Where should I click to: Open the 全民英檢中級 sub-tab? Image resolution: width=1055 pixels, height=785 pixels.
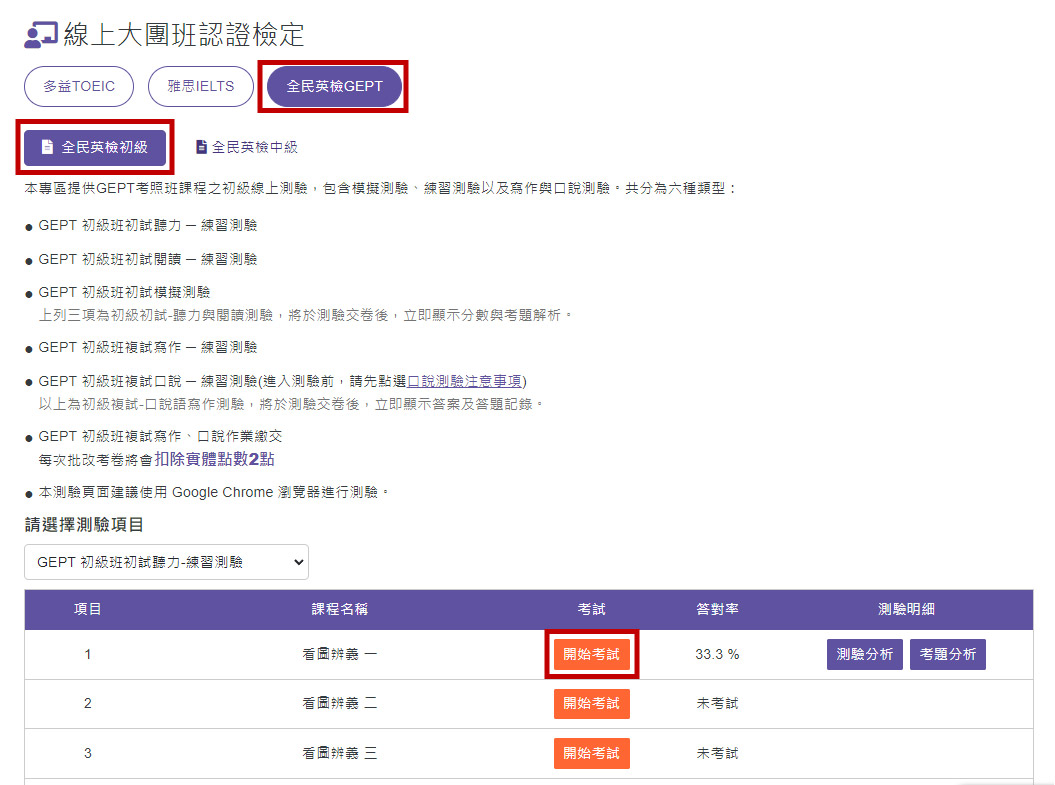tap(247, 147)
